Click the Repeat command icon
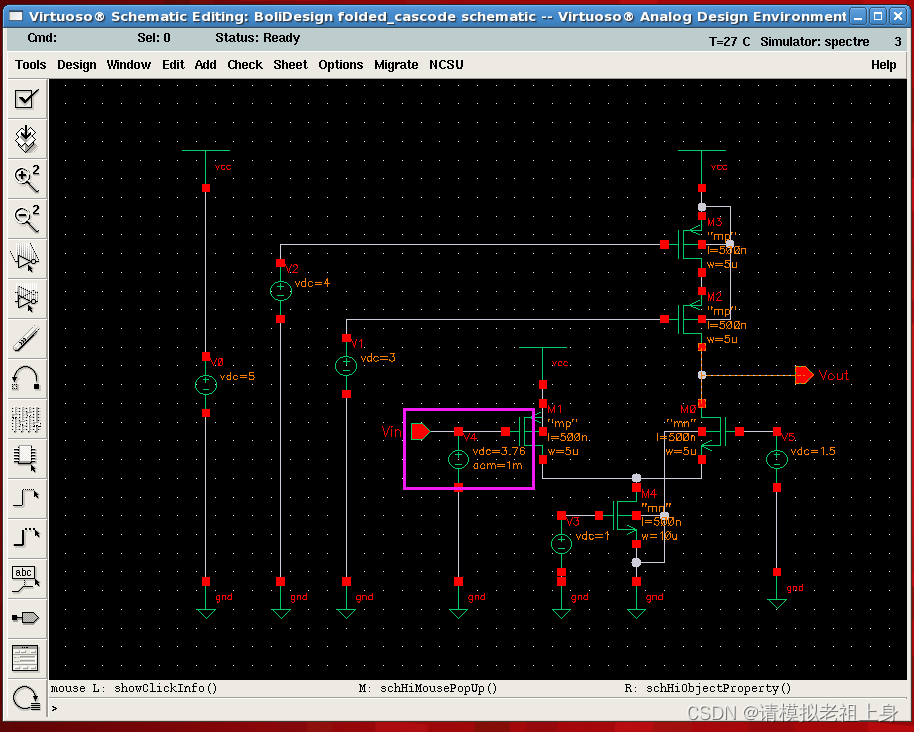Viewport: 914px width, 732px height. 26,698
